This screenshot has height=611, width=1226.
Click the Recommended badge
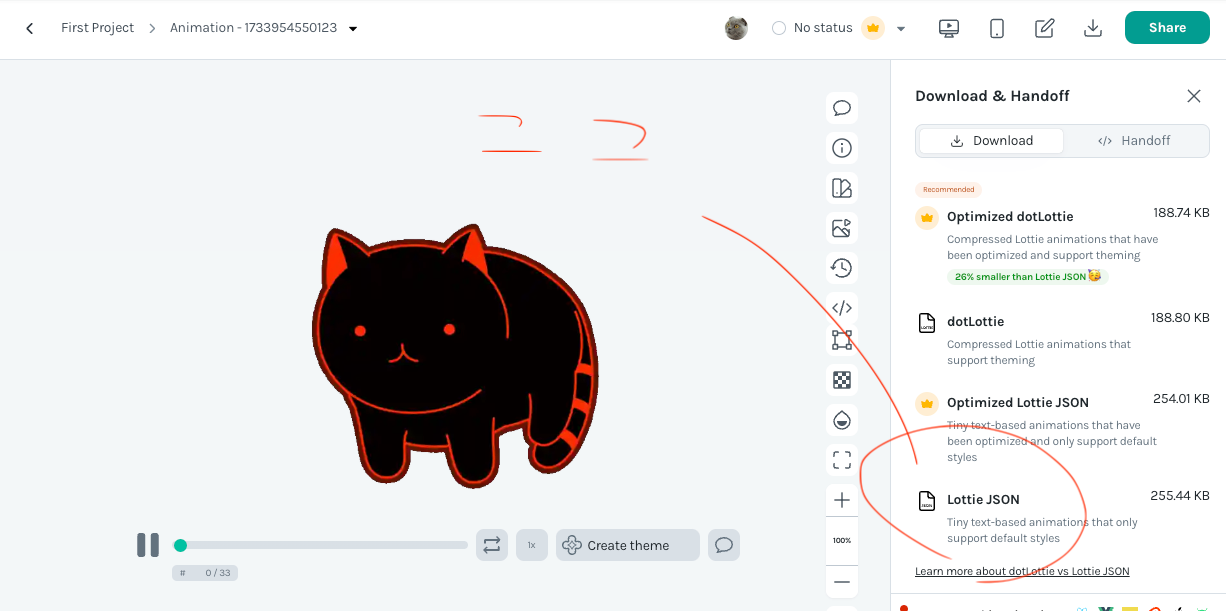tap(948, 189)
